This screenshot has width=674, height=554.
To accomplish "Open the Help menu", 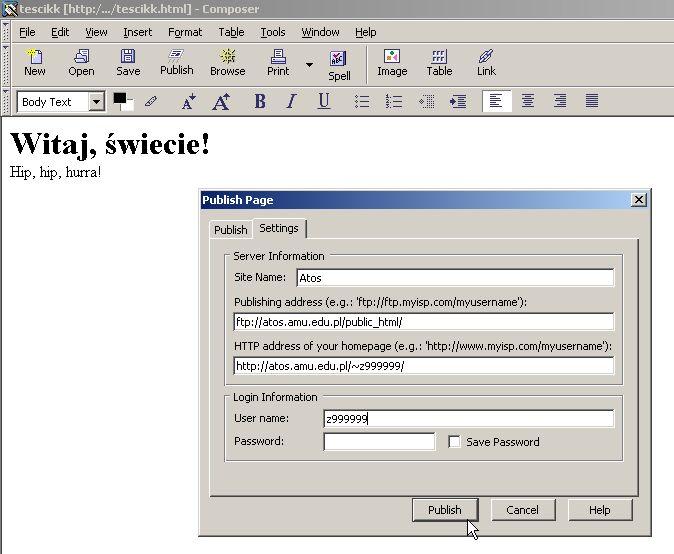I will (x=365, y=32).
